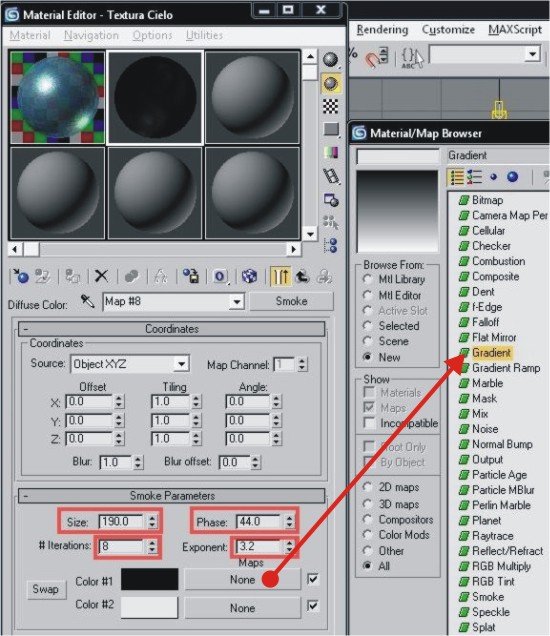
Task: Click the Make Preview filmstrip icon
Action: 331,176
